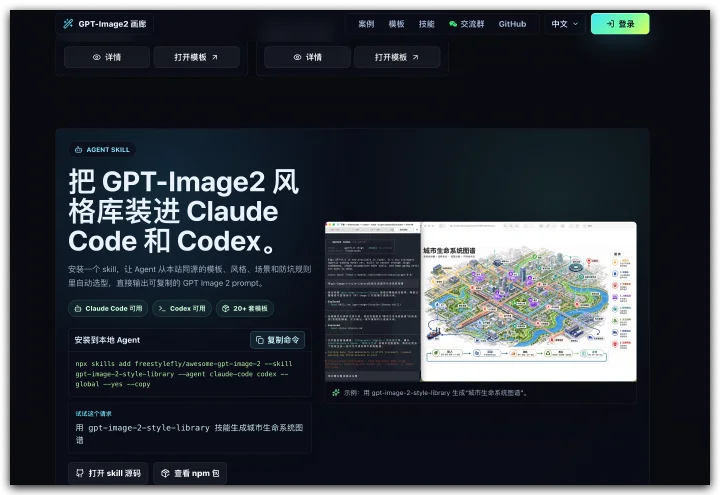Click the 20+ 套模板 tag
This screenshot has width=720, height=495.
pos(245,309)
